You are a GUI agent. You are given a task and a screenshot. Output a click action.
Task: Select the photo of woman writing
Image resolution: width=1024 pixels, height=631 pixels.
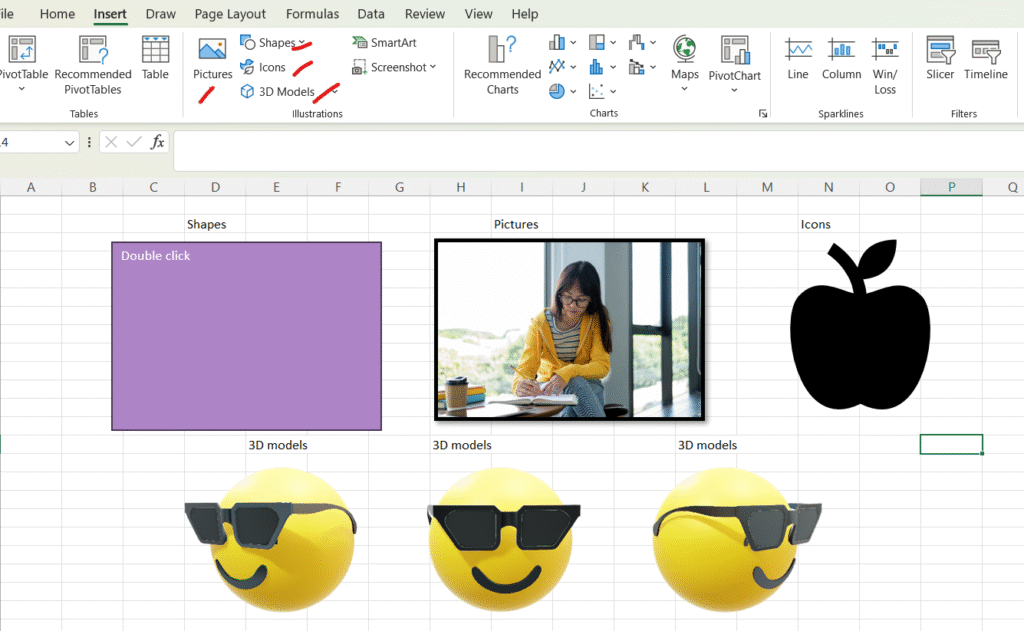pos(569,329)
